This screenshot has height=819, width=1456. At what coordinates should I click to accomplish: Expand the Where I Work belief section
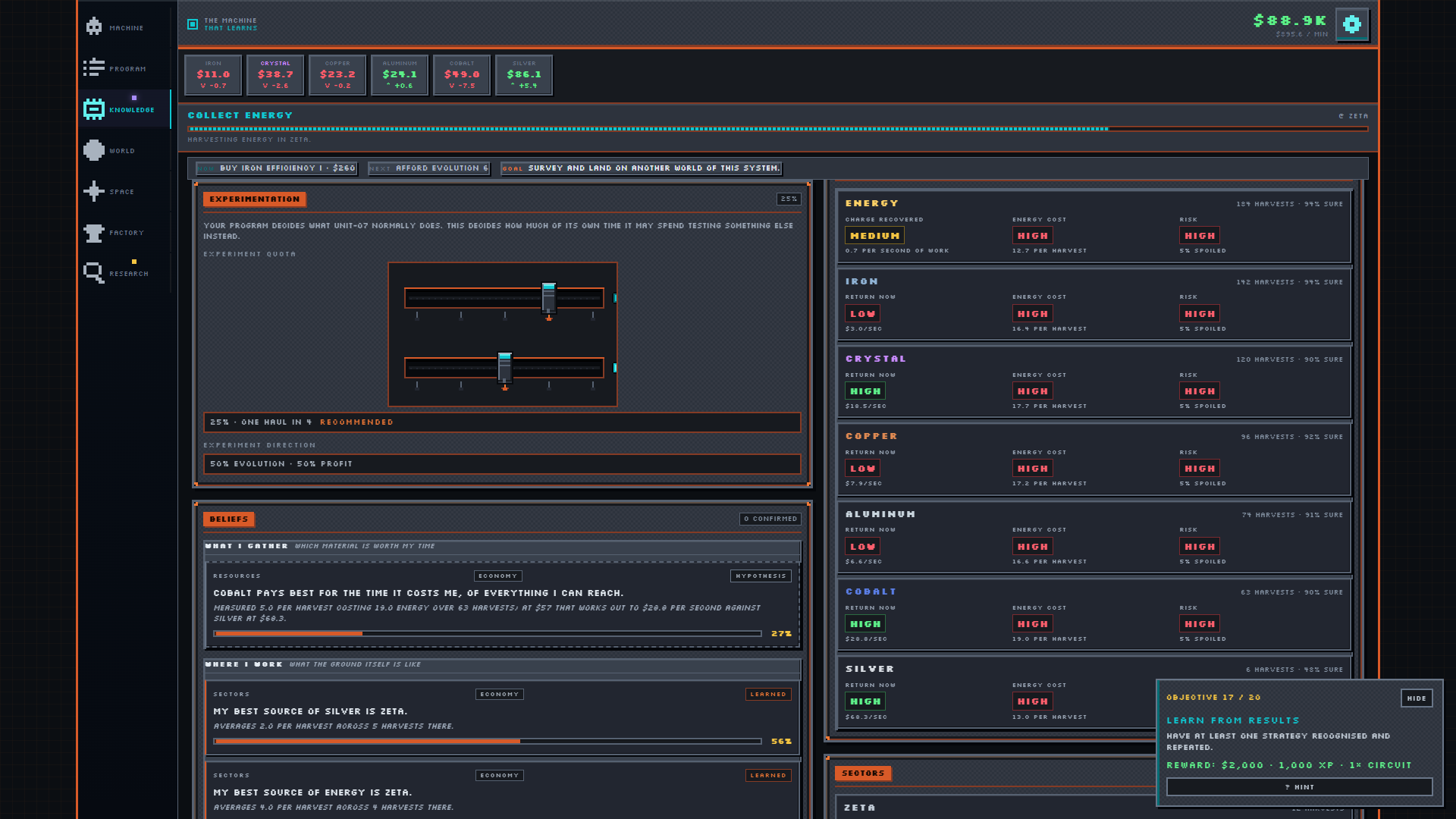pos(503,664)
